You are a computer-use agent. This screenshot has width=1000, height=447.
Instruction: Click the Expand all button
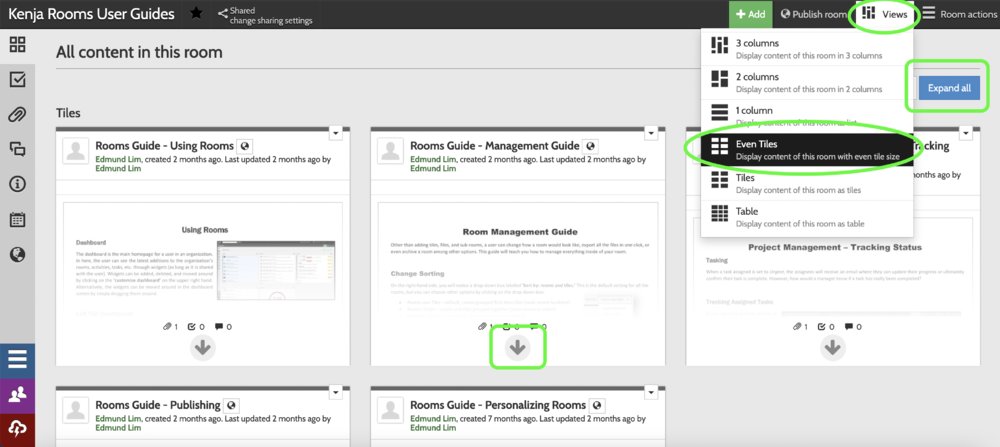click(949, 88)
